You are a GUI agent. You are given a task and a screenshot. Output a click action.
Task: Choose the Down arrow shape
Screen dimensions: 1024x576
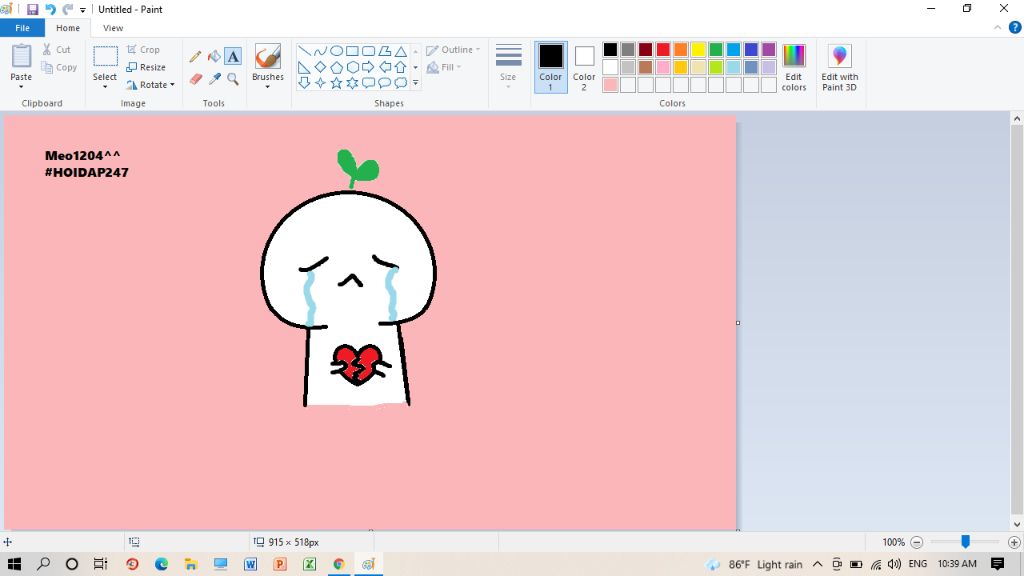304,83
